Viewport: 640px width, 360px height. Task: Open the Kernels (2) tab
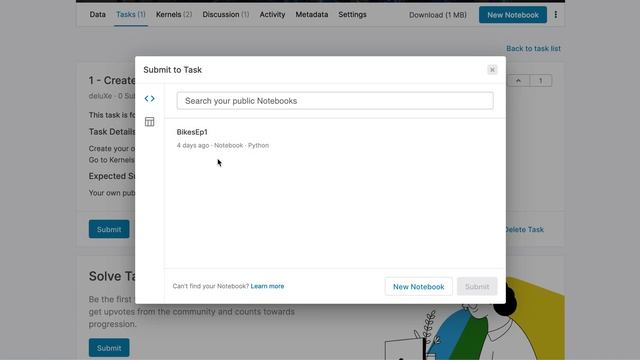pos(174,14)
